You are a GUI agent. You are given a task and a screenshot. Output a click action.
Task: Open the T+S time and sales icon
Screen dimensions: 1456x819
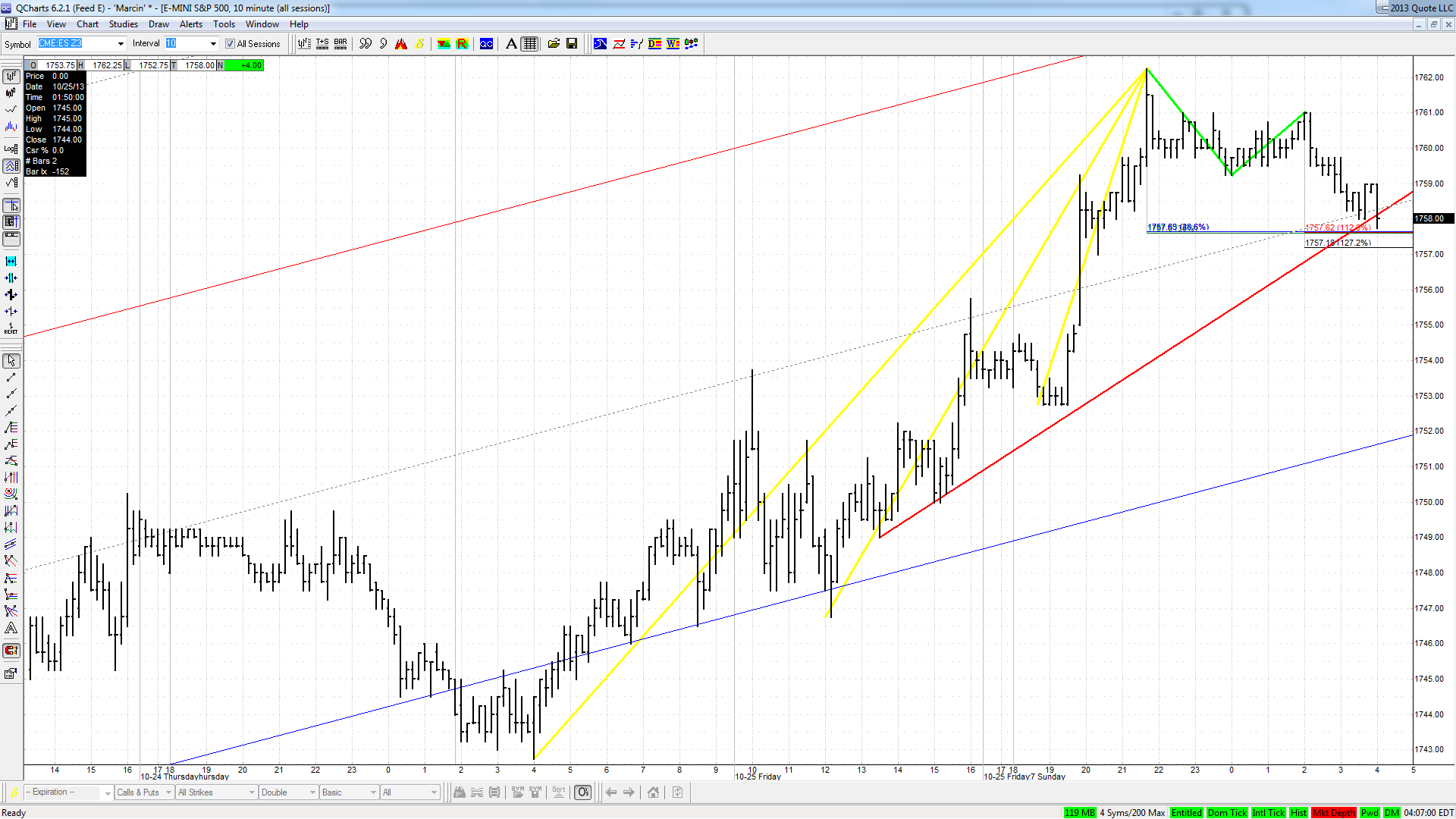point(322,44)
